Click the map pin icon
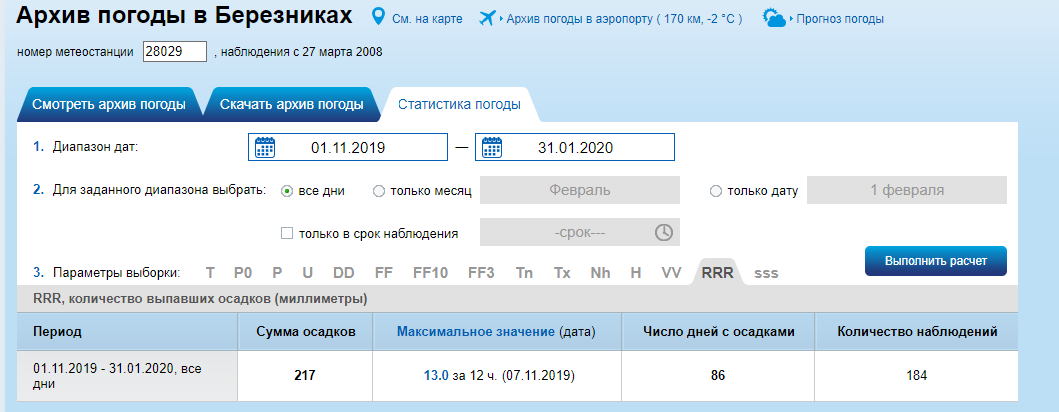 [x=379, y=18]
